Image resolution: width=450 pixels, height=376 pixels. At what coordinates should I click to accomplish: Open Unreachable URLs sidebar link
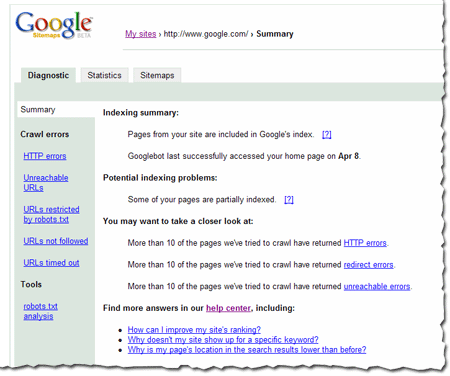[x=46, y=183]
